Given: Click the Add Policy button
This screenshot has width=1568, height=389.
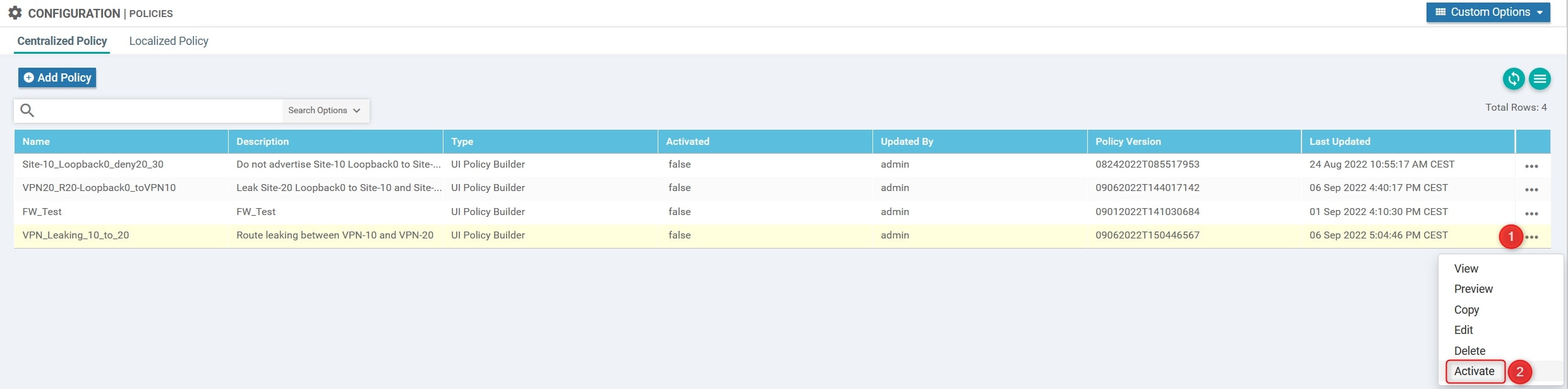Looking at the screenshot, I should 57,78.
